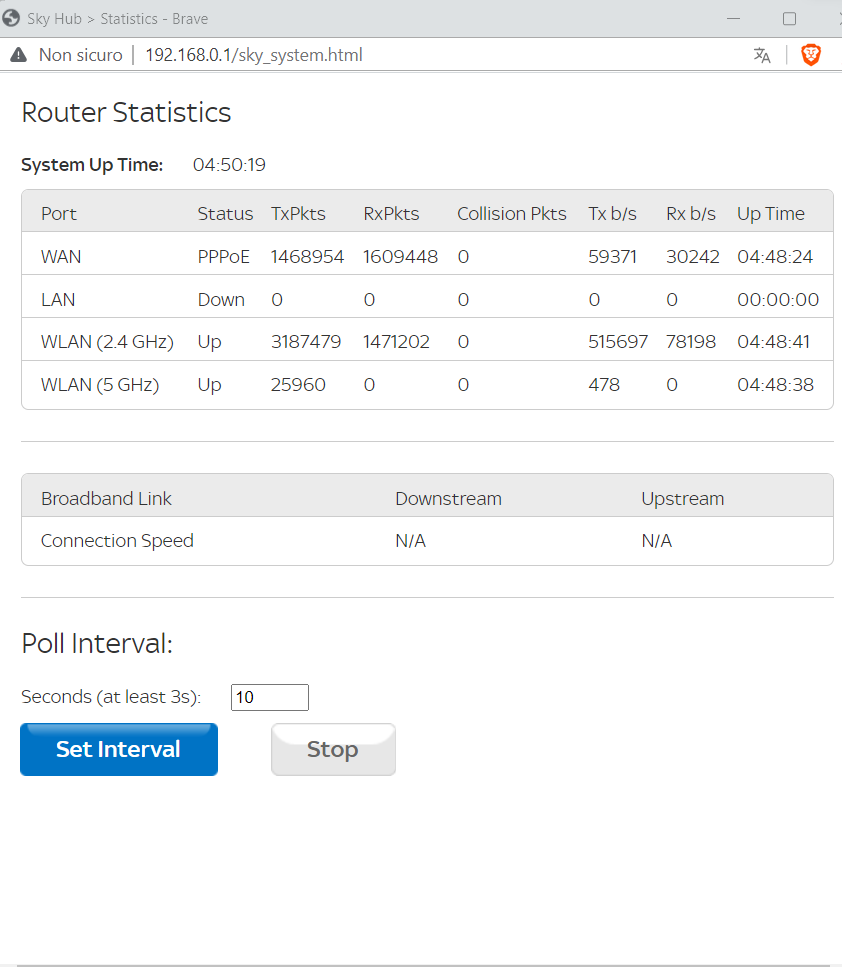Screen dimensions: 842x967
Task: Click the Downstream column header
Action: pyautogui.click(x=448, y=499)
